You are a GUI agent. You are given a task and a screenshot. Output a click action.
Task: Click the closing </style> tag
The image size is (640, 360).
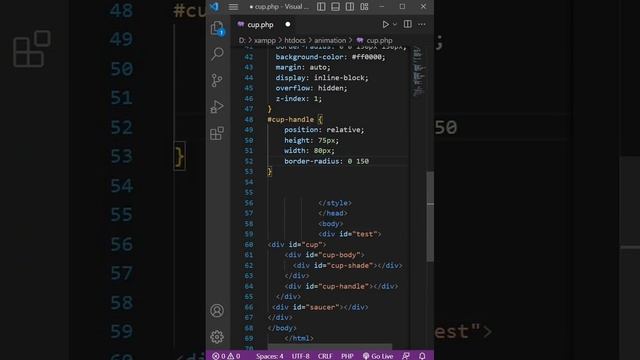(335, 203)
